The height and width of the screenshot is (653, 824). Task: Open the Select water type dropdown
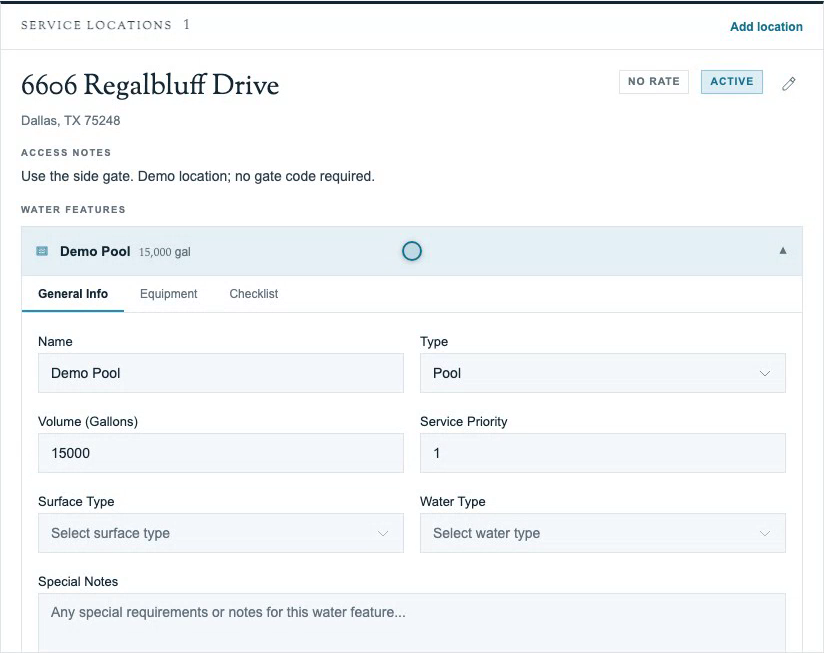coord(603,533)
